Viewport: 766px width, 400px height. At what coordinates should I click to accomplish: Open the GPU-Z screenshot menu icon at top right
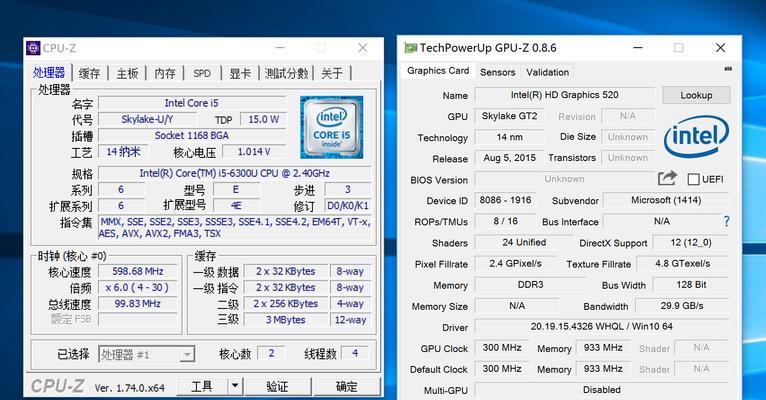(x=728, y=69)
